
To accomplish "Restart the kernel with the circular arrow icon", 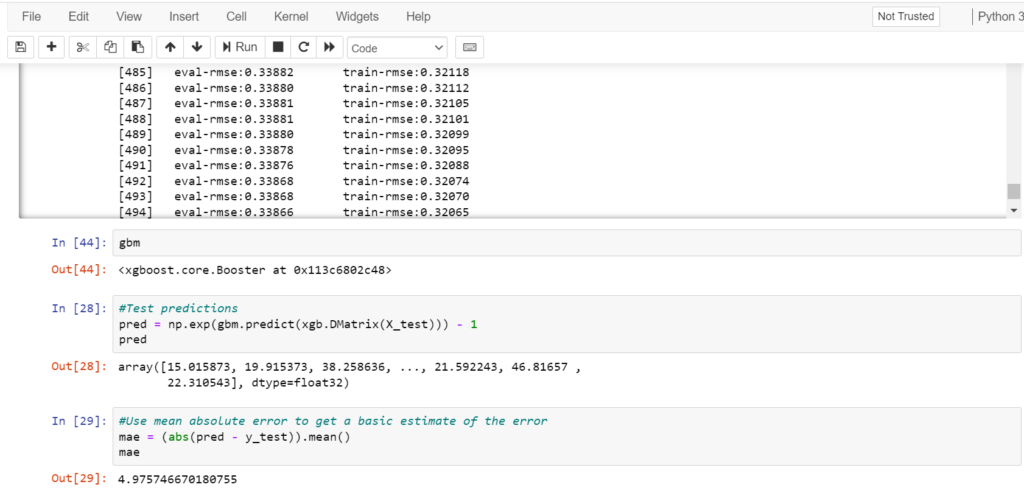I will [303, 47].
